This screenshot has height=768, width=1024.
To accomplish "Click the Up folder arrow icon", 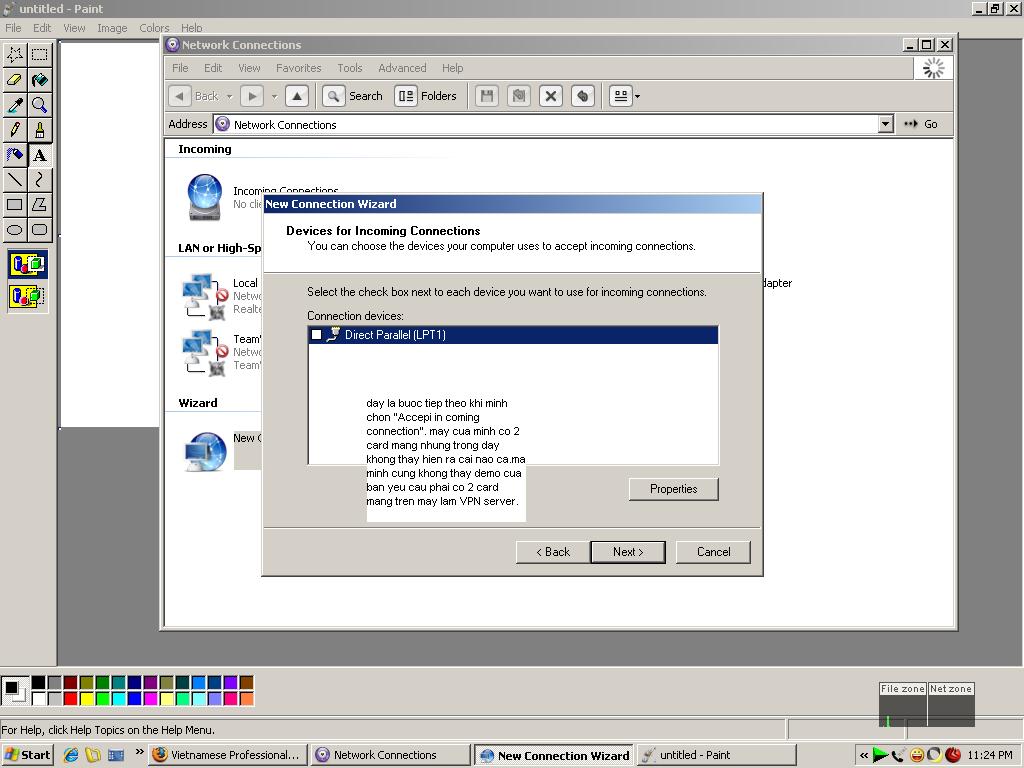I will (296, 96).
